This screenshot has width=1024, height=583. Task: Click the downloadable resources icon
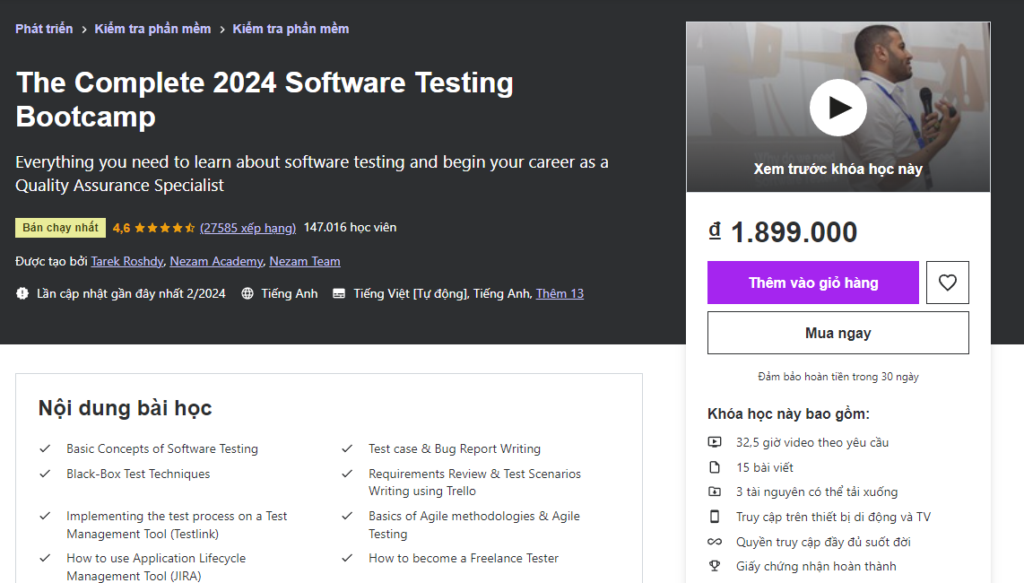point(715,492)
